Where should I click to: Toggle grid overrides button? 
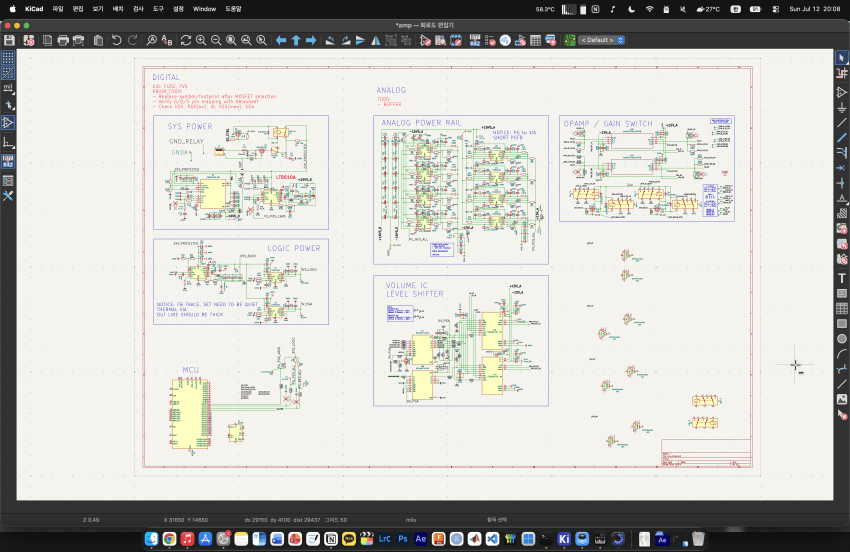point(8,73)
